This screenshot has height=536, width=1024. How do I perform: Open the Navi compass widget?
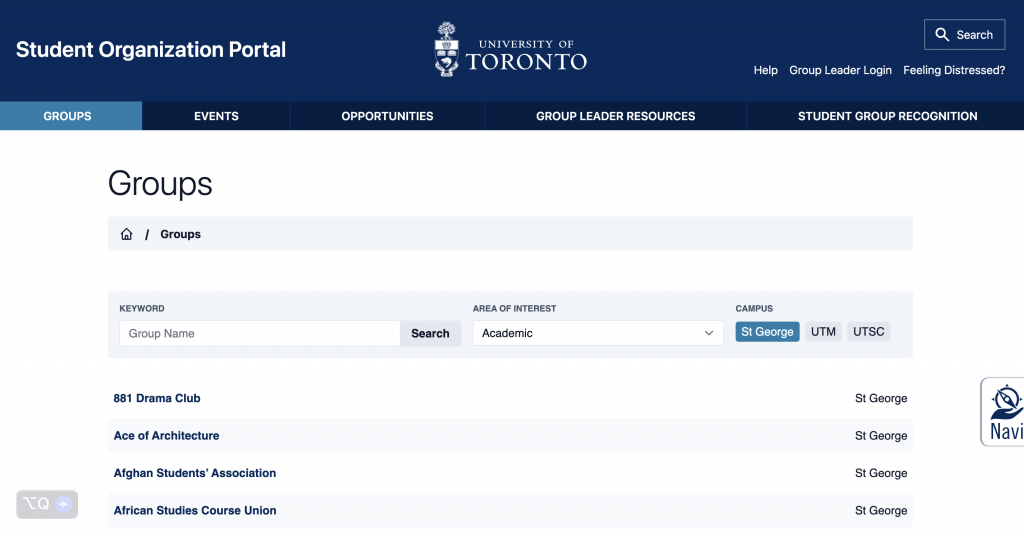click(1004, 410)
